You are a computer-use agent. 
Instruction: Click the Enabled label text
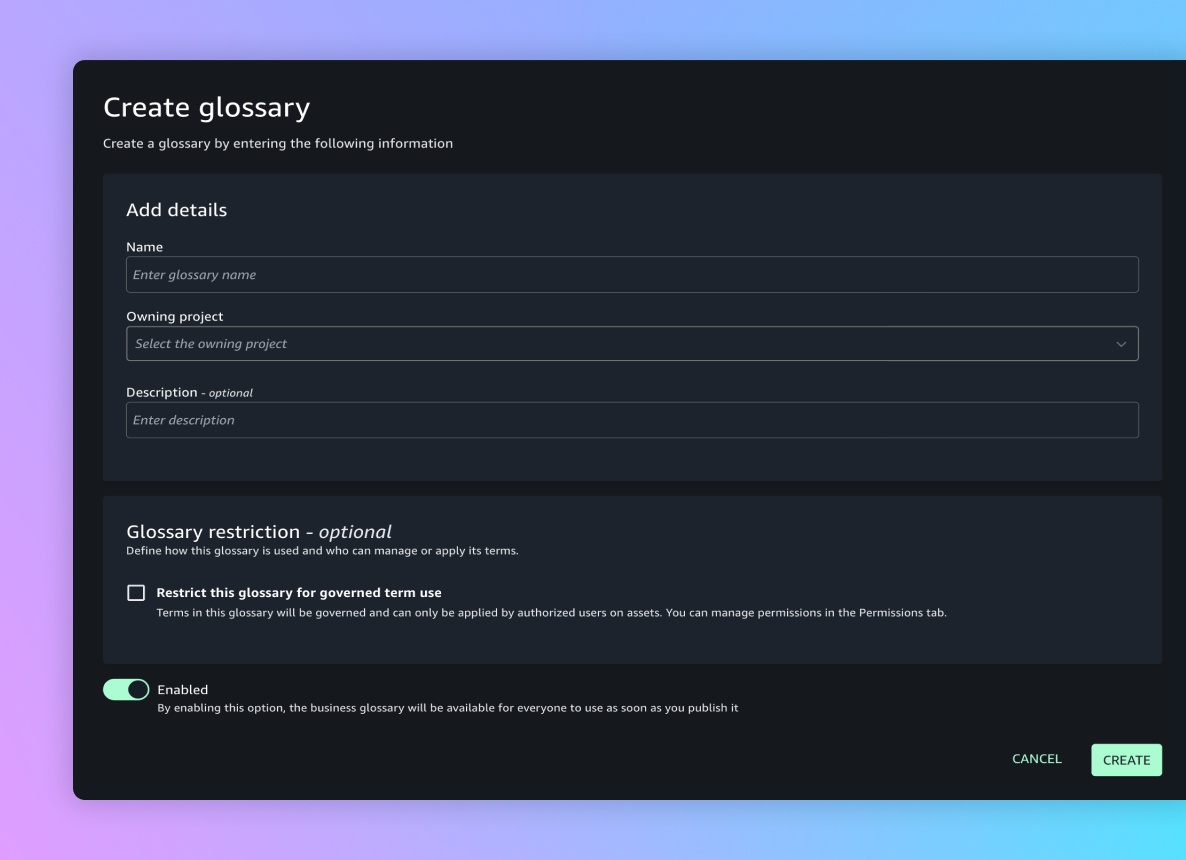[x=182, y=690]
